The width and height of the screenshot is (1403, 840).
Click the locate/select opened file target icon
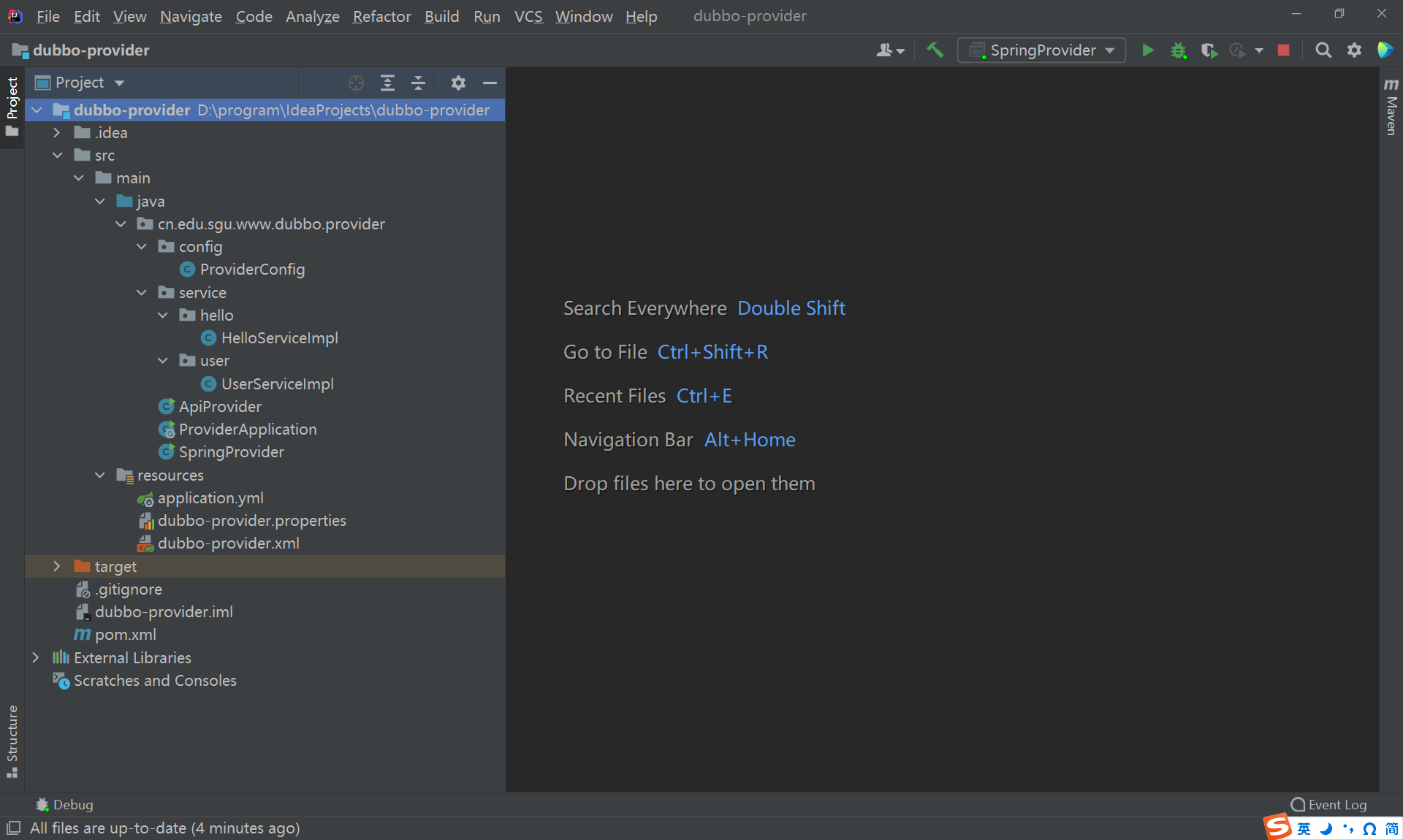pos(356,83)
